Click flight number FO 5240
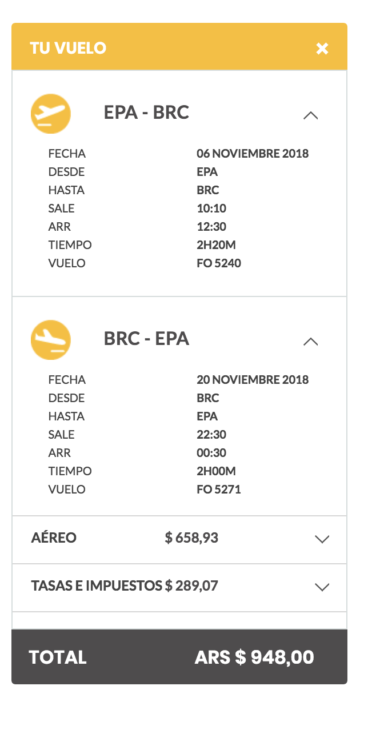This screenshot has width=392, height=730. (x=219, y=264)
